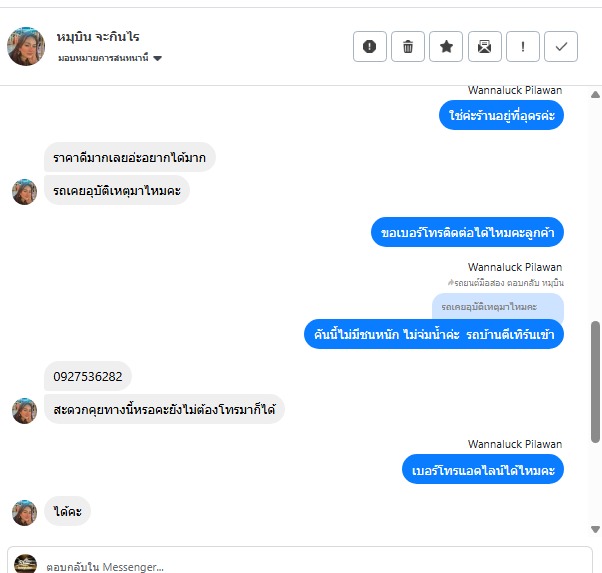
Task: Click scrollbar down arrow in chat pane
Action: click(595, 530)
